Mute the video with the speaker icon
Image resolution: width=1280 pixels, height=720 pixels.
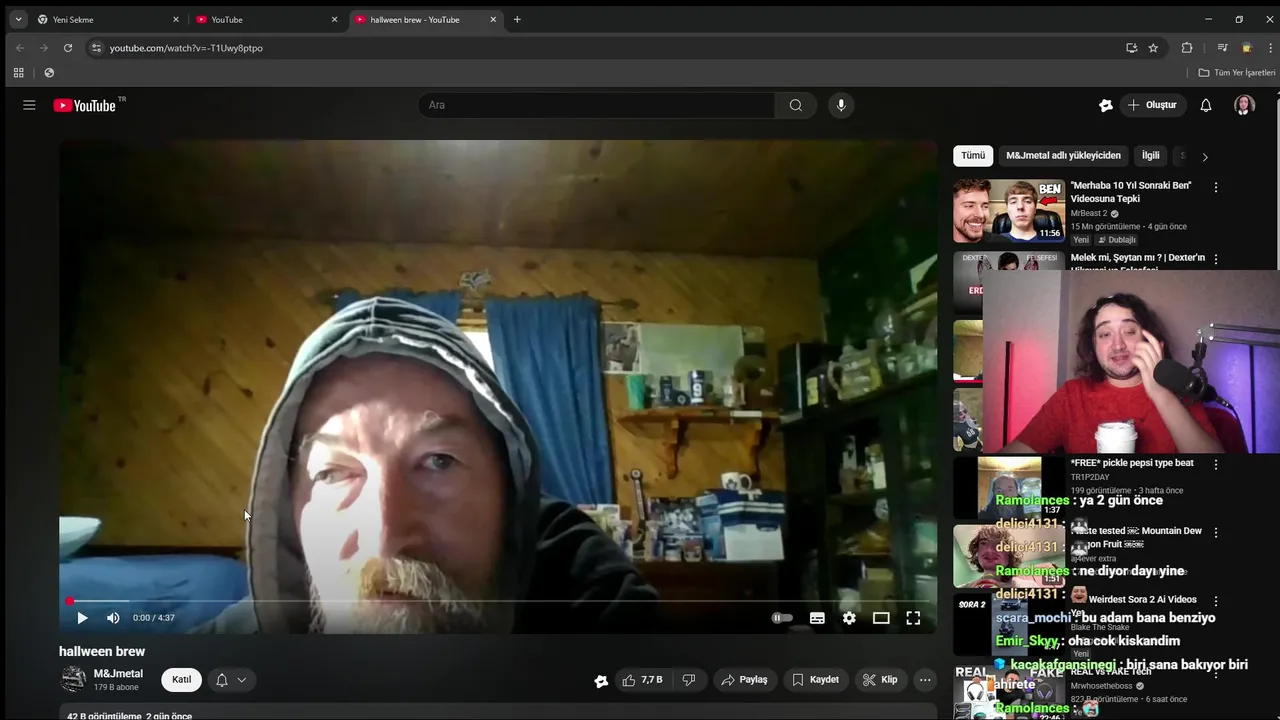click(113, 618)
